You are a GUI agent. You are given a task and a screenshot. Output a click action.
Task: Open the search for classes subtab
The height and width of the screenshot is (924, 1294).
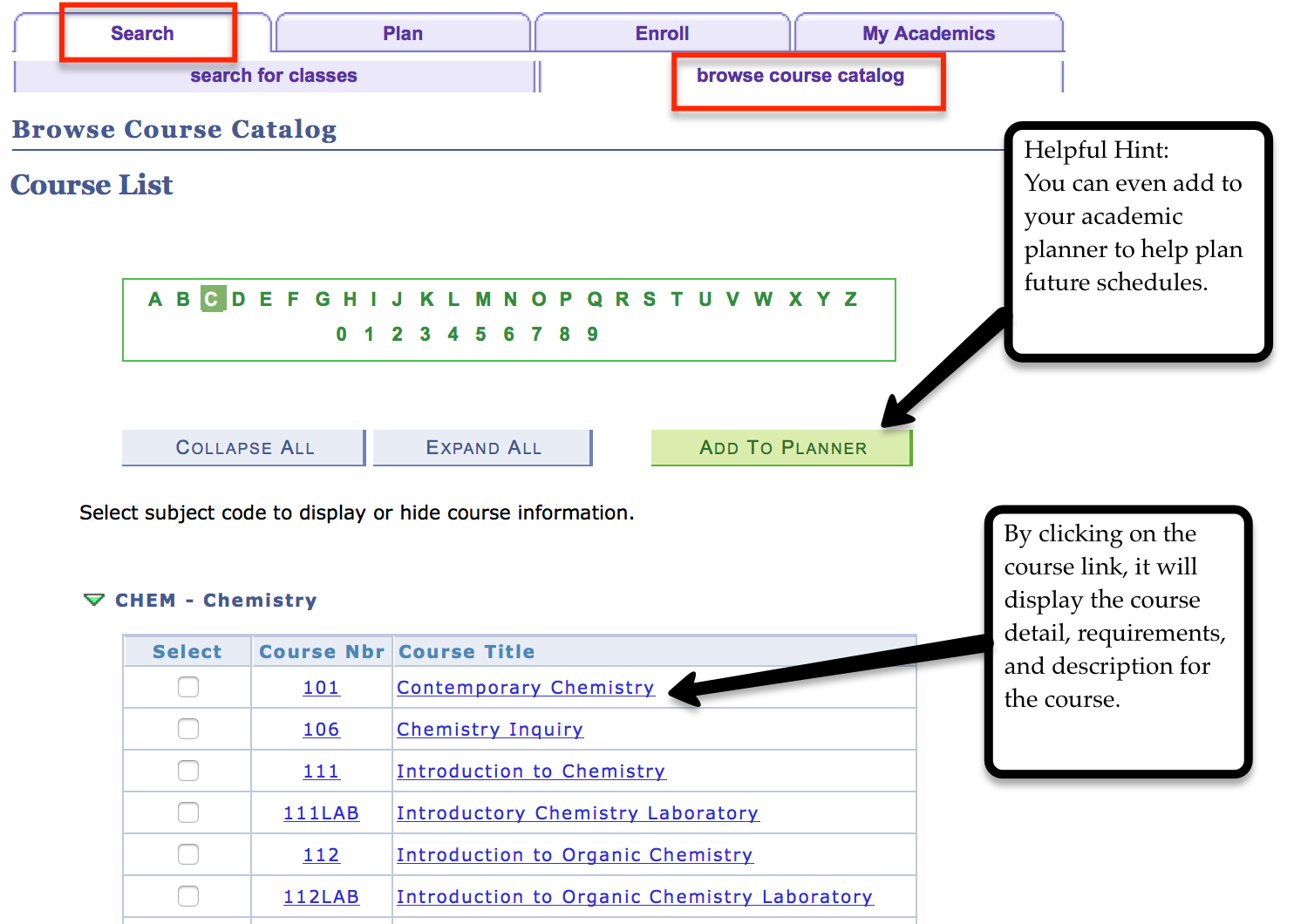coord(274,76)
